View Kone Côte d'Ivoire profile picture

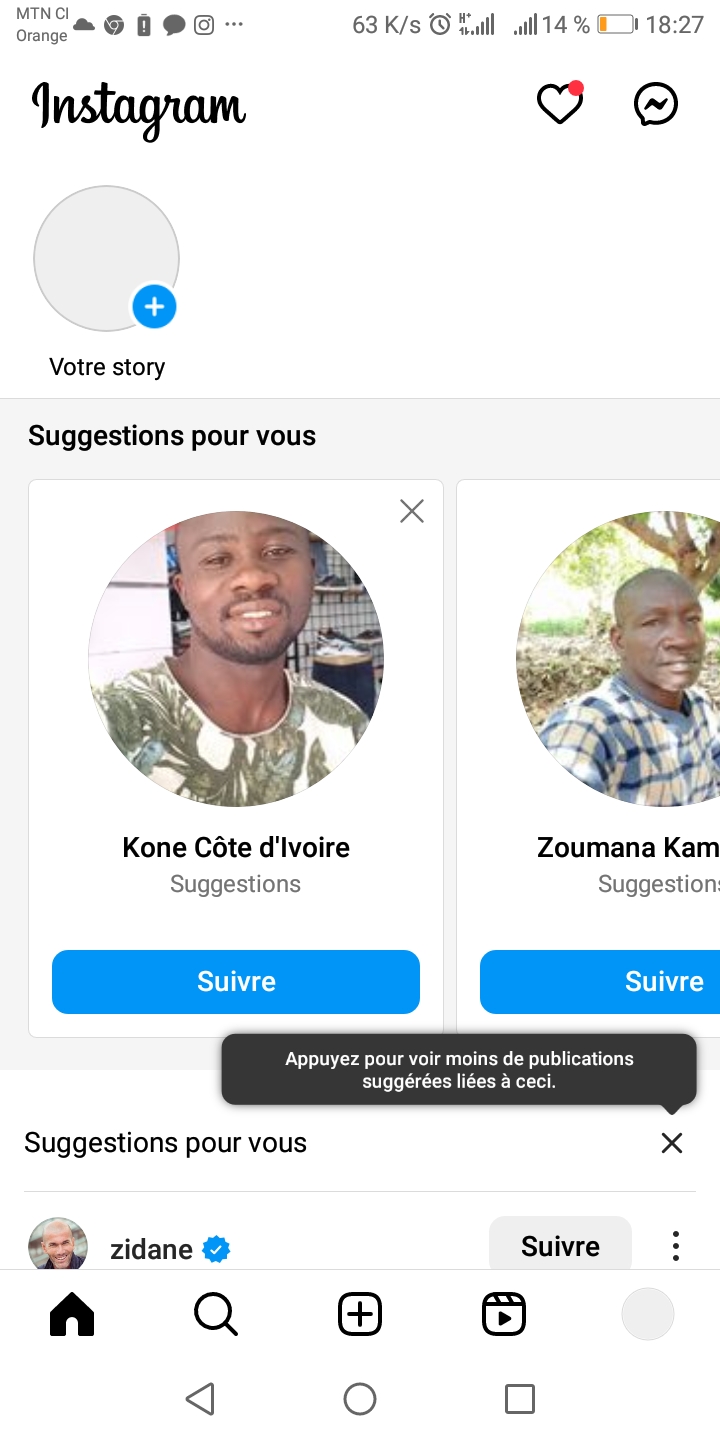(x=236, y=659)
